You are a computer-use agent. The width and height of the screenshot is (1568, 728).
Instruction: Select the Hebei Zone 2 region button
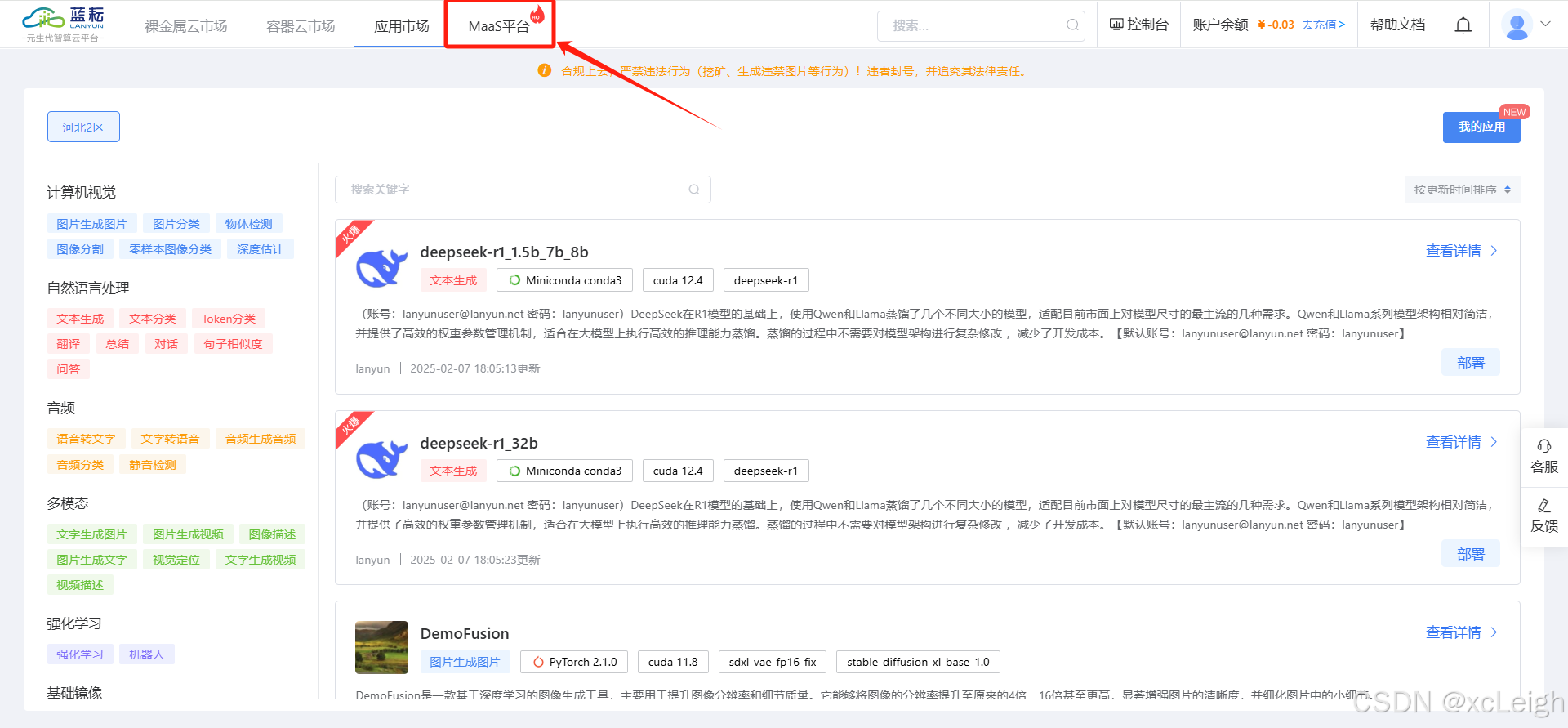[x=83, y=127]
